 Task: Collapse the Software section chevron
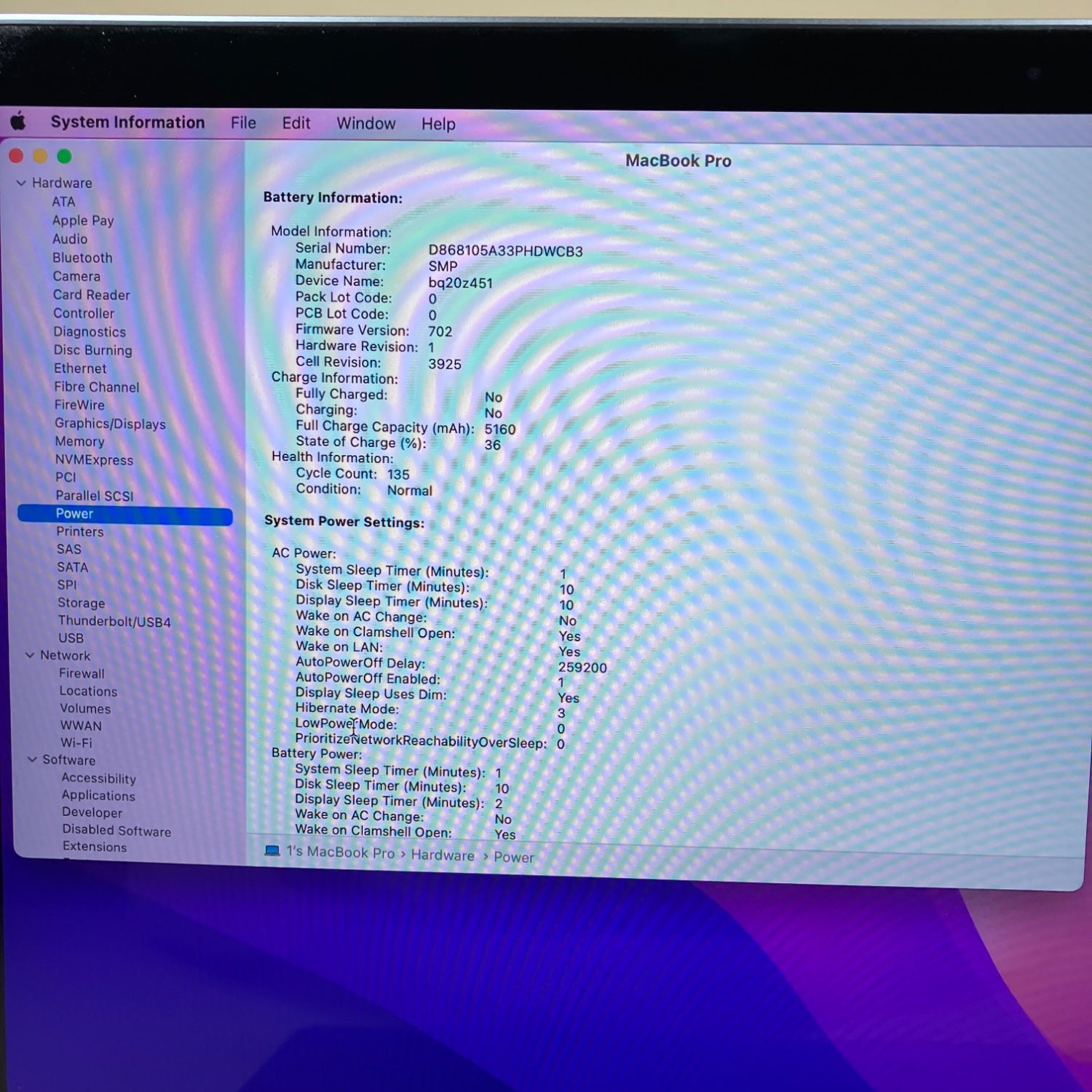(32, 759)
